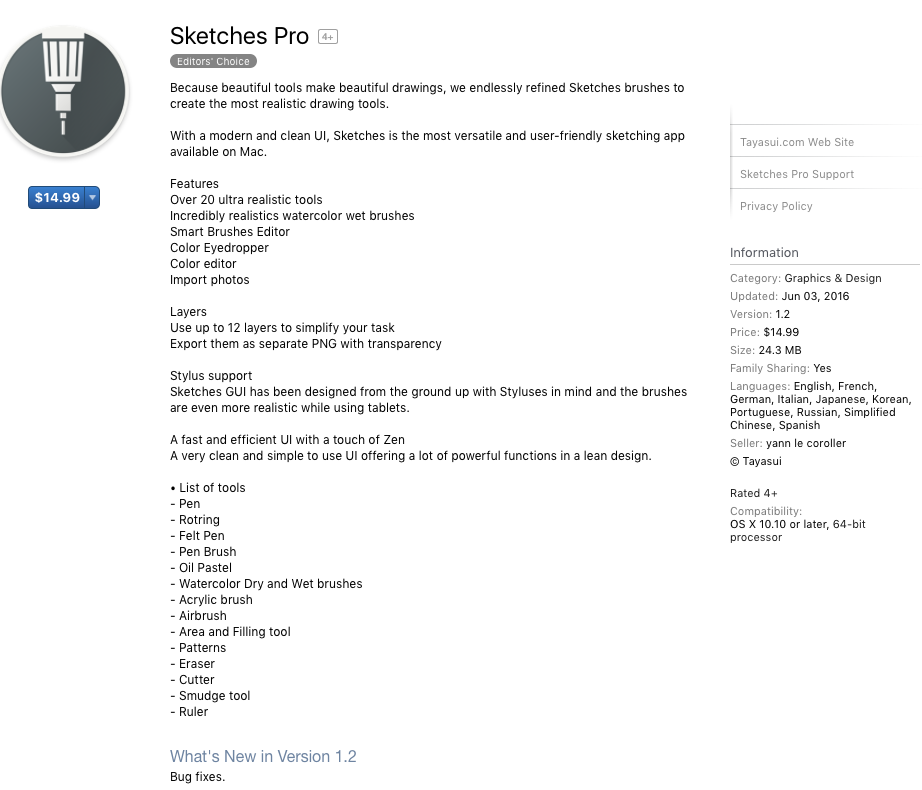Click the Sketches Pro title heading
Screen dimensions: 922x790
point(239,36)
